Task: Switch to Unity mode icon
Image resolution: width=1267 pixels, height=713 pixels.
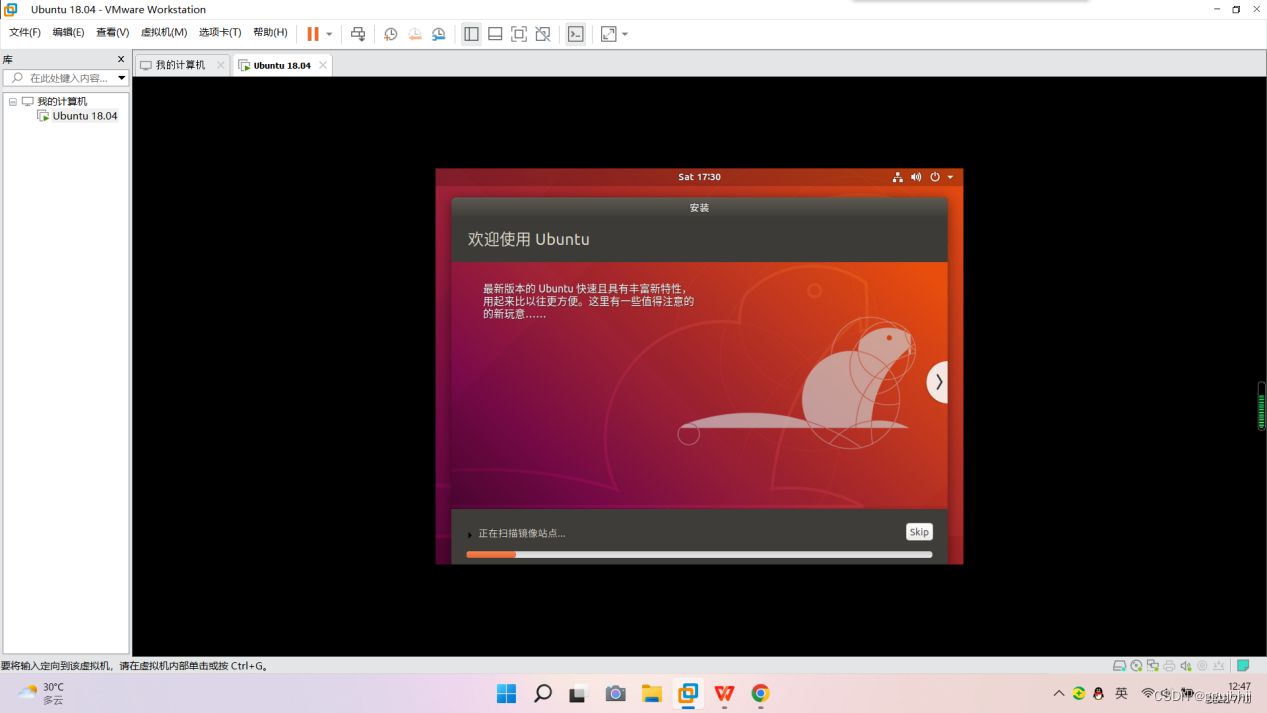Action: pos(543,34)
